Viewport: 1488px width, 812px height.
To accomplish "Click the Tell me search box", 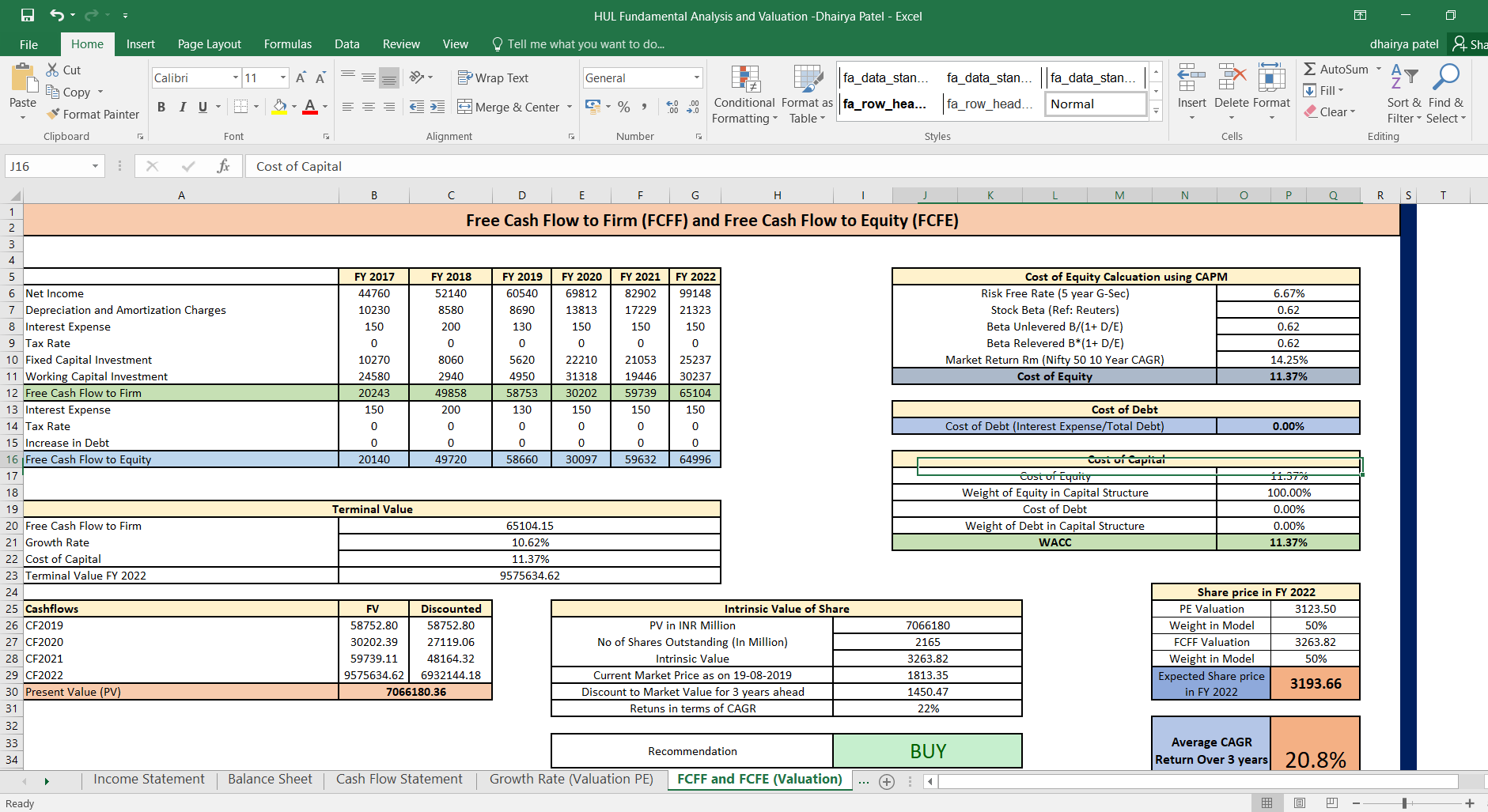I will click(578, 44).
